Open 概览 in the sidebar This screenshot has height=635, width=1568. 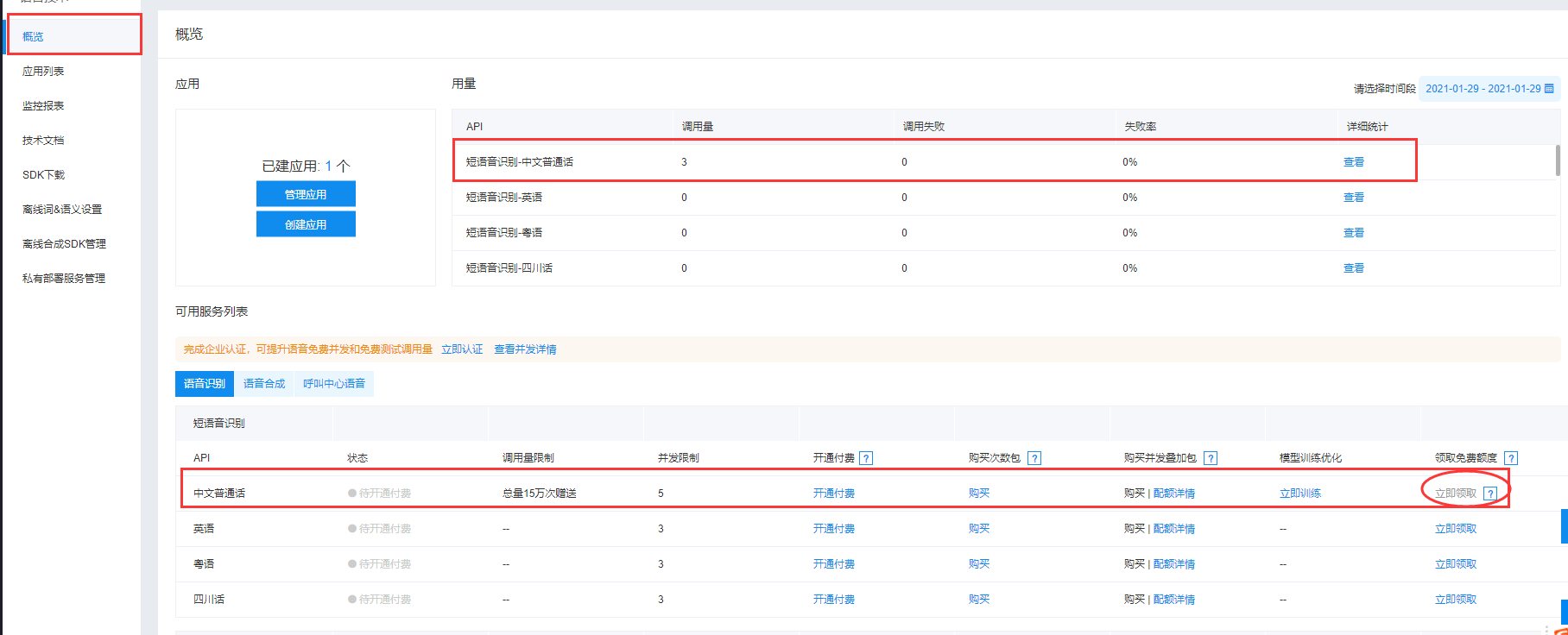33,36
